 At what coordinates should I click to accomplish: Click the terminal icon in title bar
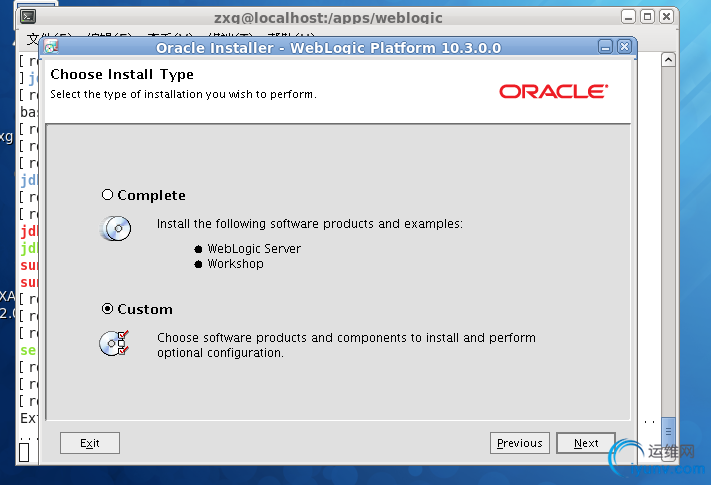[x=29, y=17]
